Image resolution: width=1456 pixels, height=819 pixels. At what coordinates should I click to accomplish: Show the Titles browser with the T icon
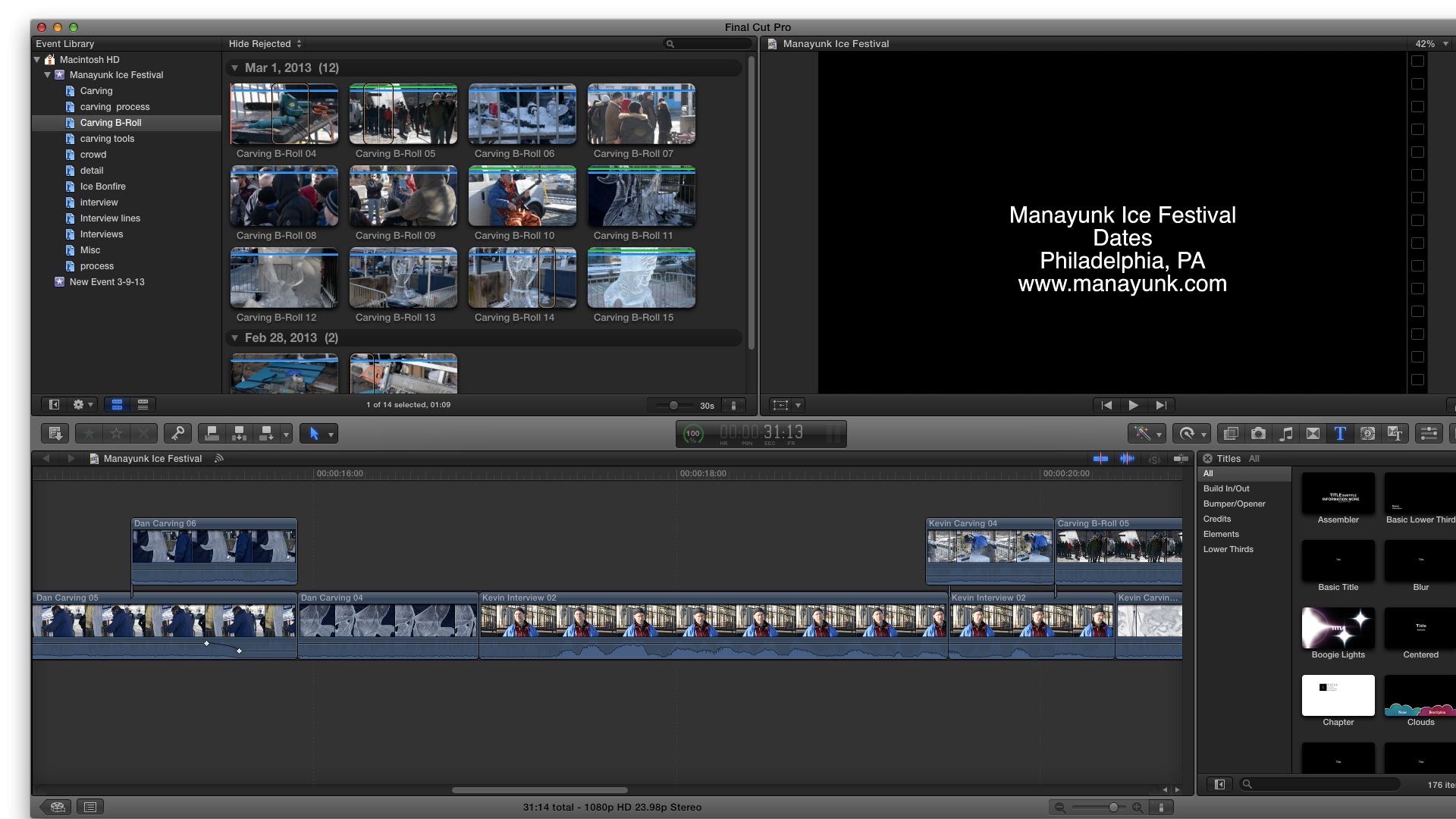[1340, 434]
